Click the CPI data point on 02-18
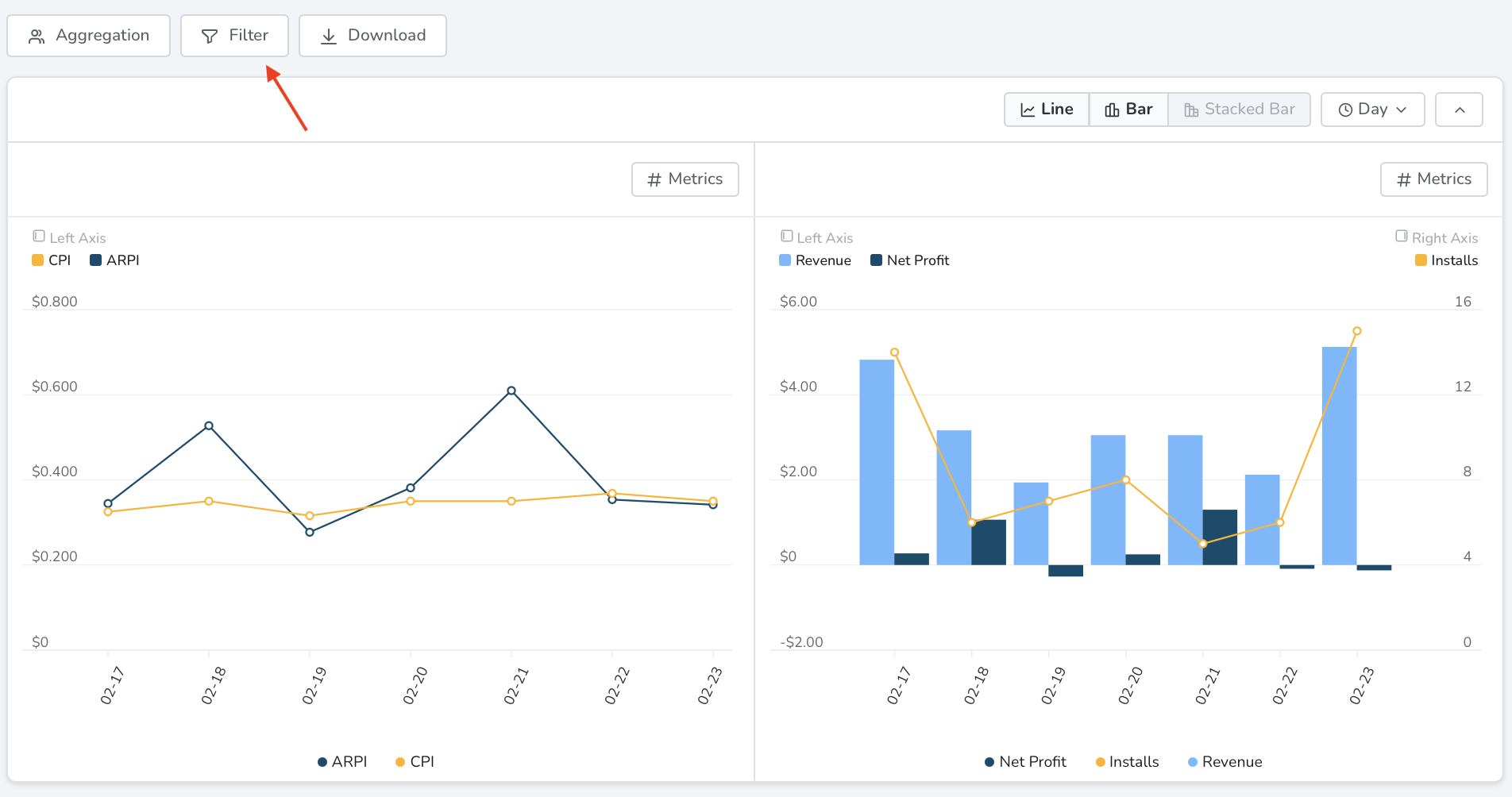This screenshot has height=797, width=1512. click(x=209, y=501)
